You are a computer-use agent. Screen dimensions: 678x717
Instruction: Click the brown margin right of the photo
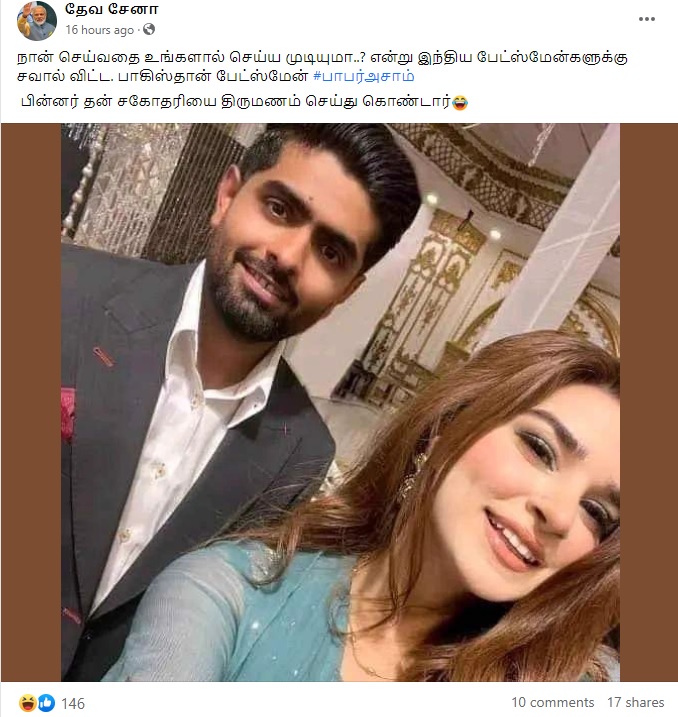649,402
